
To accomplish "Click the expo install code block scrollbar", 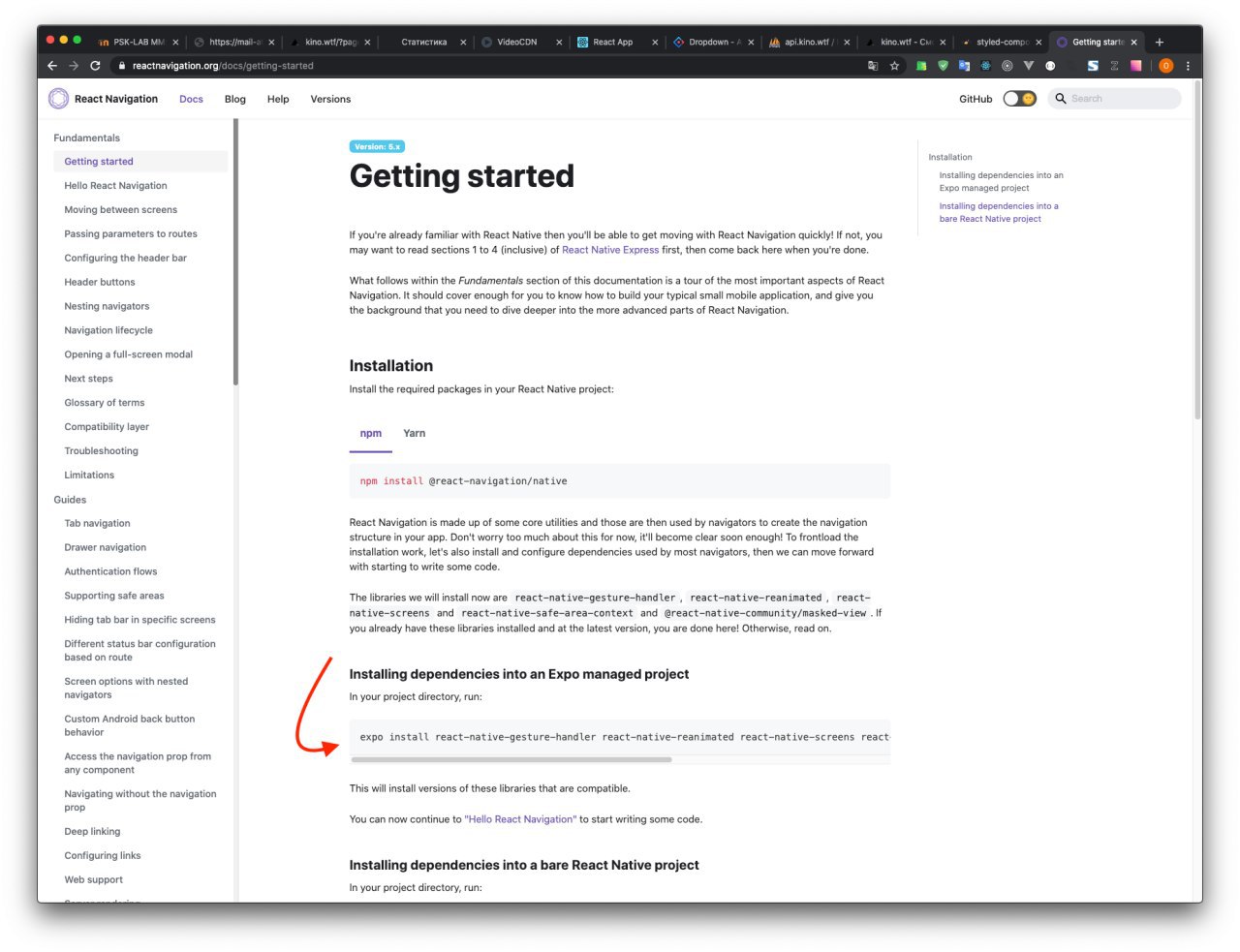I will coord(511,760).
